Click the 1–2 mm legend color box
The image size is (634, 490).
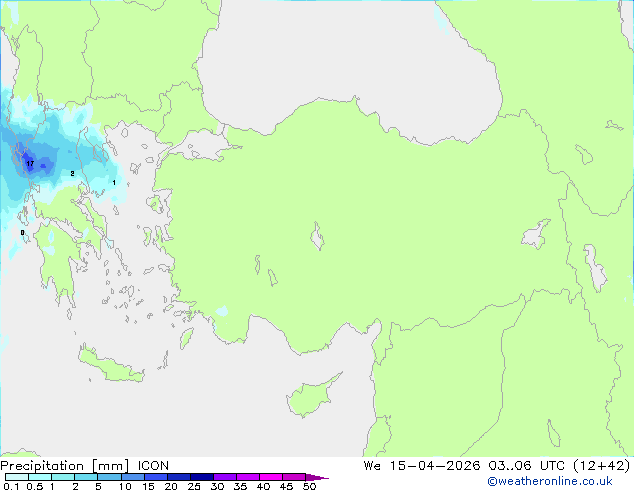63,477
